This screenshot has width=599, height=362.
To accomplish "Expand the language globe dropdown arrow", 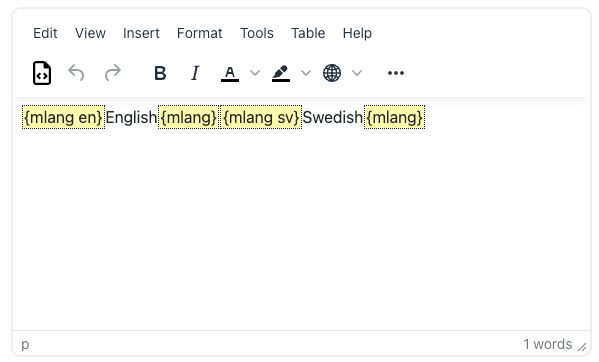I will tap(357, 73).
